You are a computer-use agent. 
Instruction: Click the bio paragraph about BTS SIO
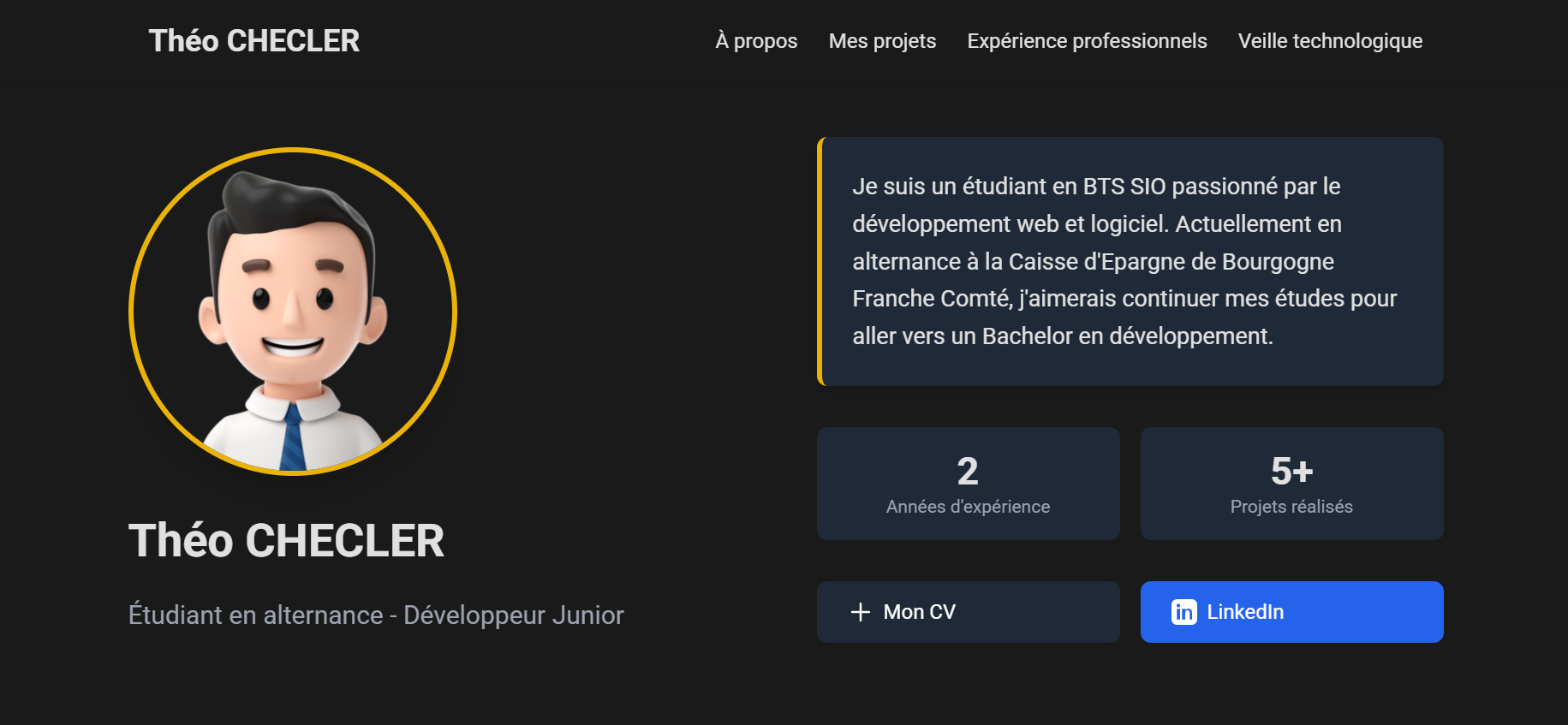point(1124,261)
